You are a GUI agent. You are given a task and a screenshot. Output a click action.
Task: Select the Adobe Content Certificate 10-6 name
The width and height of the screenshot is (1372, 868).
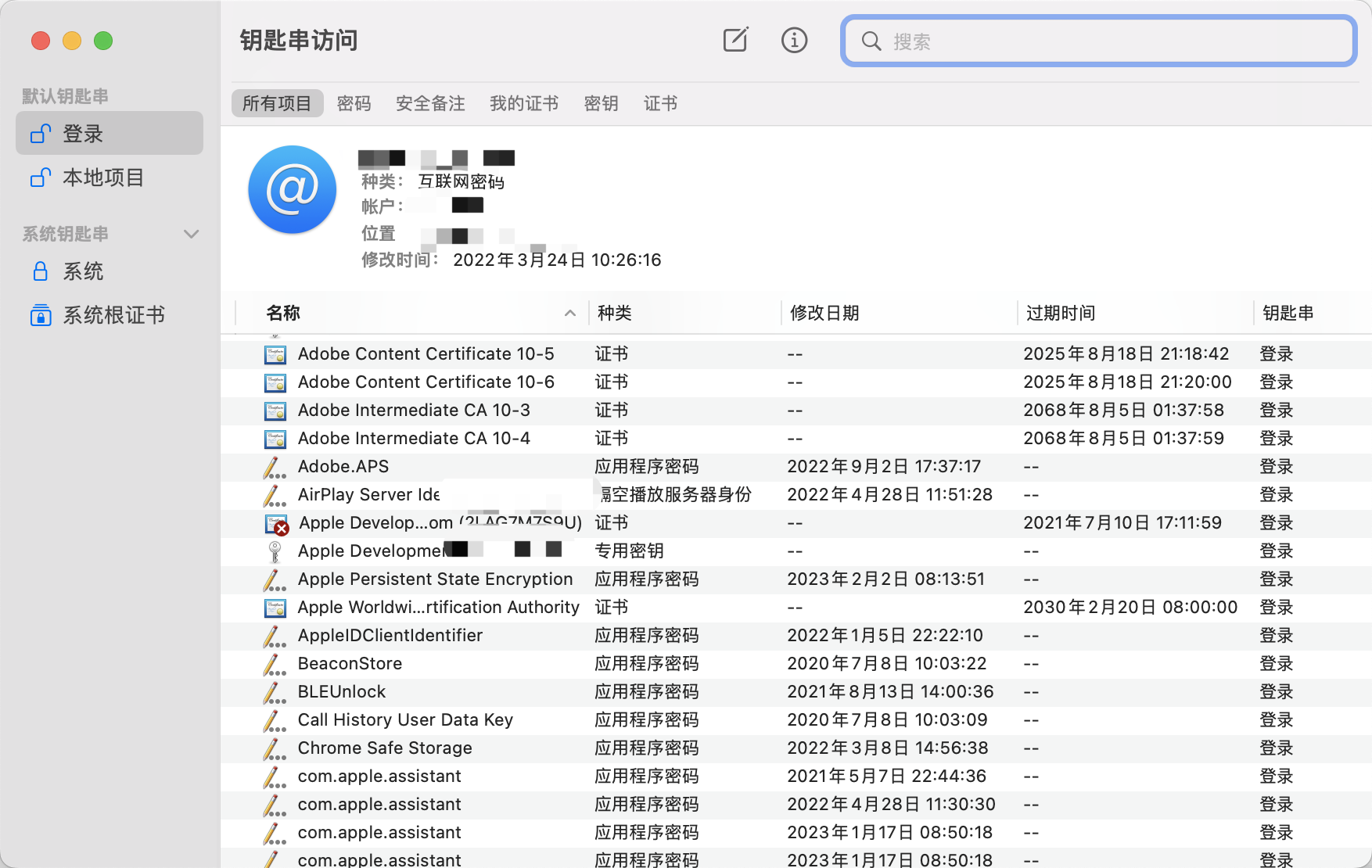coord(426,382)
